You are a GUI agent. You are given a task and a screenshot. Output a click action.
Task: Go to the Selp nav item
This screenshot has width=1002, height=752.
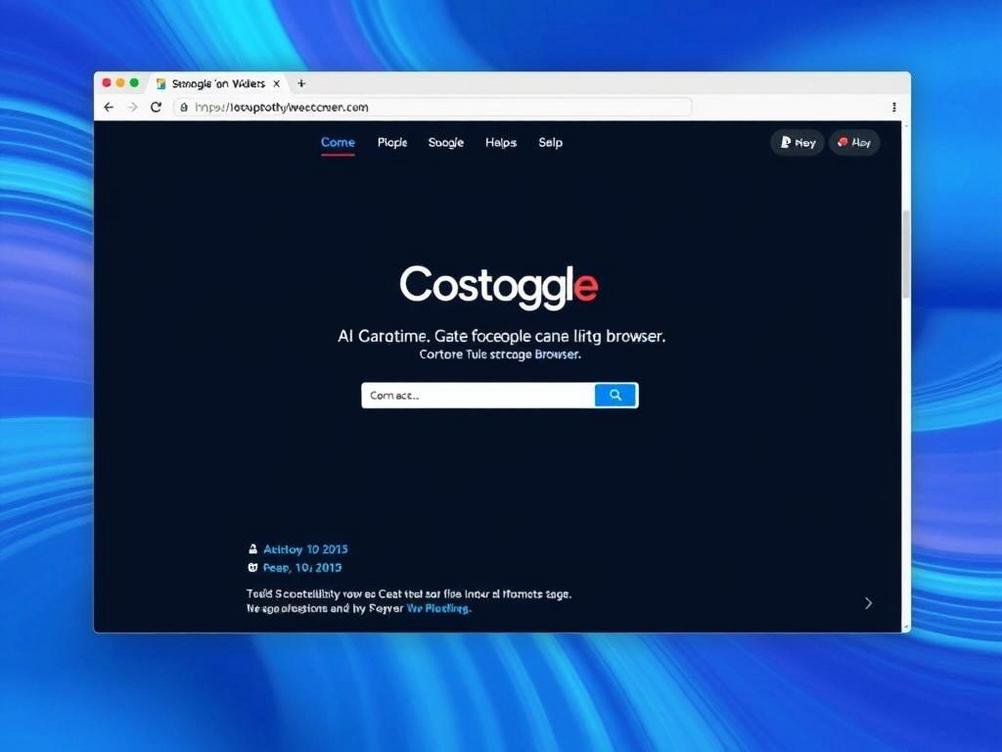click(550, 142)
